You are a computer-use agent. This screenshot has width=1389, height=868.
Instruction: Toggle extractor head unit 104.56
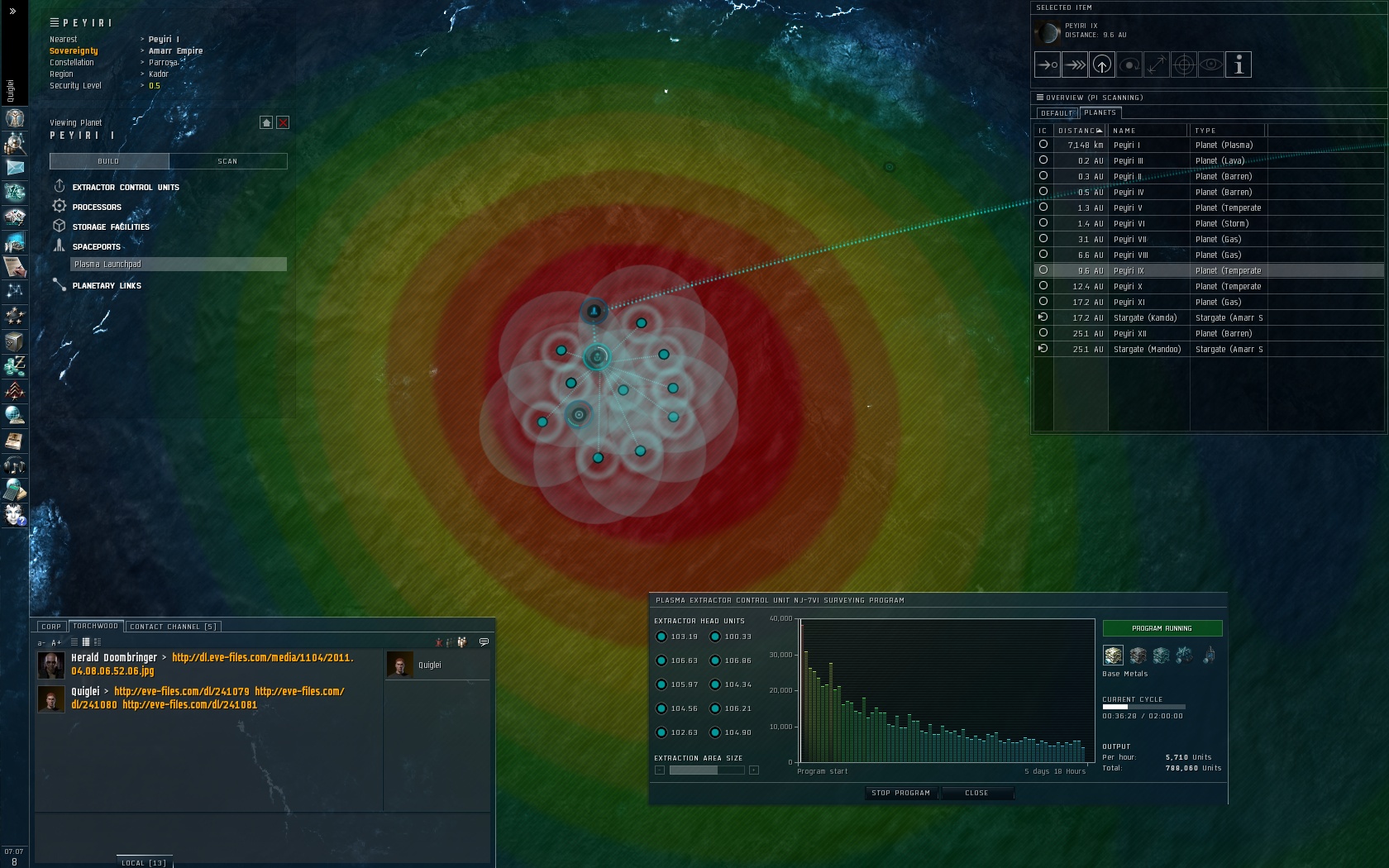[661, 708]
